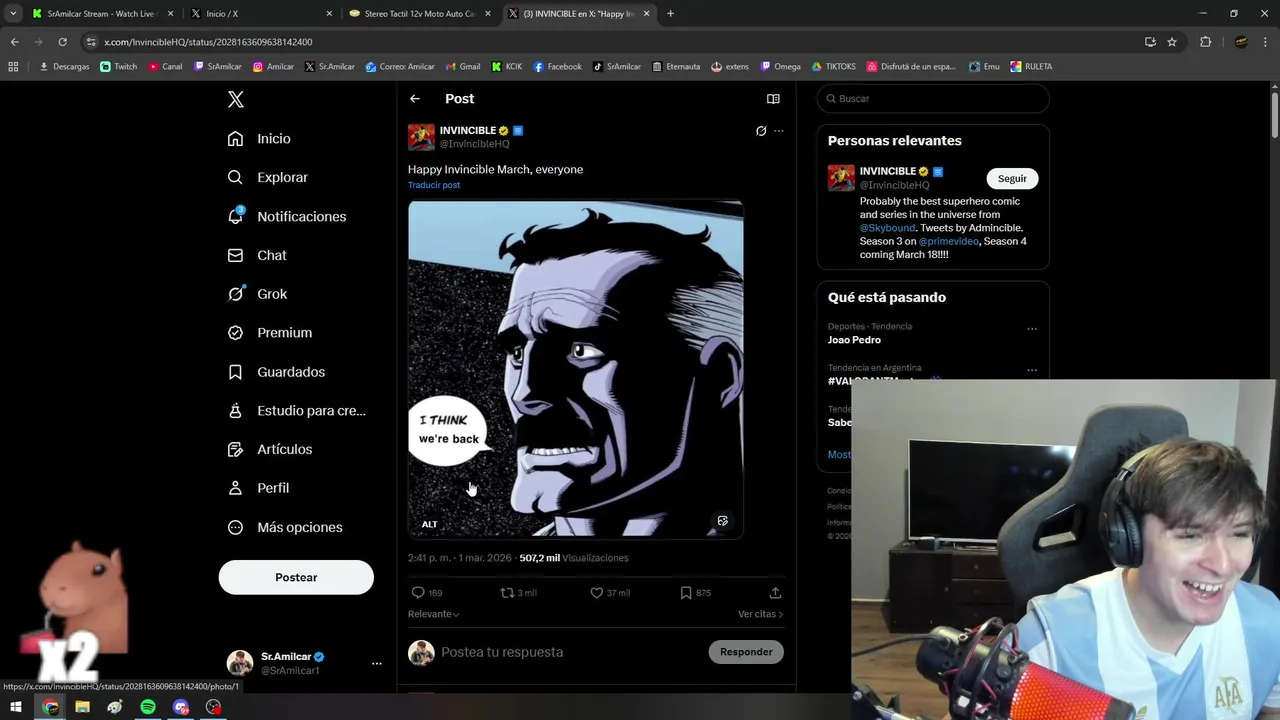
Task: Bookmark the post showing 875 saves
Action: (686, 593)
